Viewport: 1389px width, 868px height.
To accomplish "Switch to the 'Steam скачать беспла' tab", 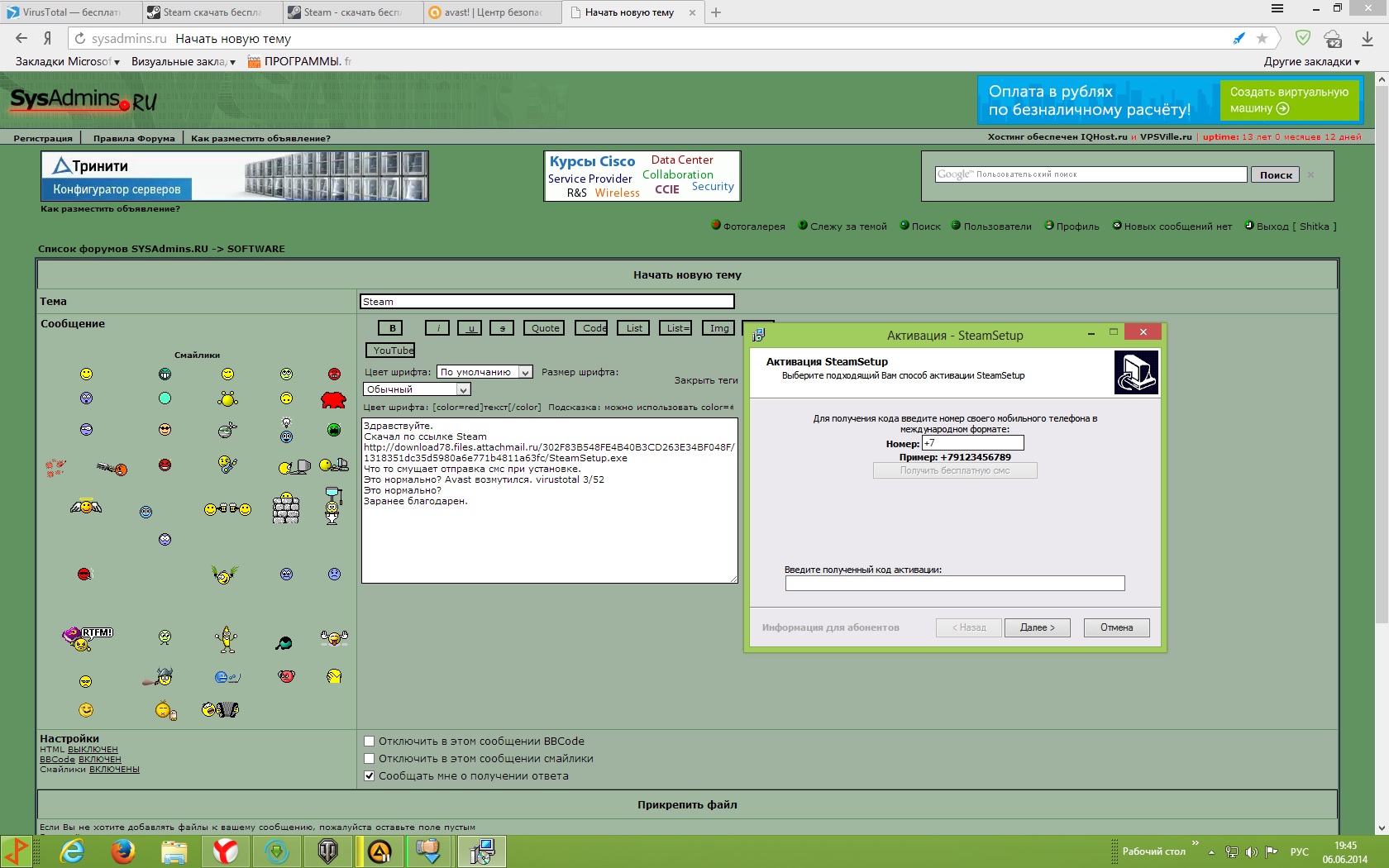I will (210, 12).
